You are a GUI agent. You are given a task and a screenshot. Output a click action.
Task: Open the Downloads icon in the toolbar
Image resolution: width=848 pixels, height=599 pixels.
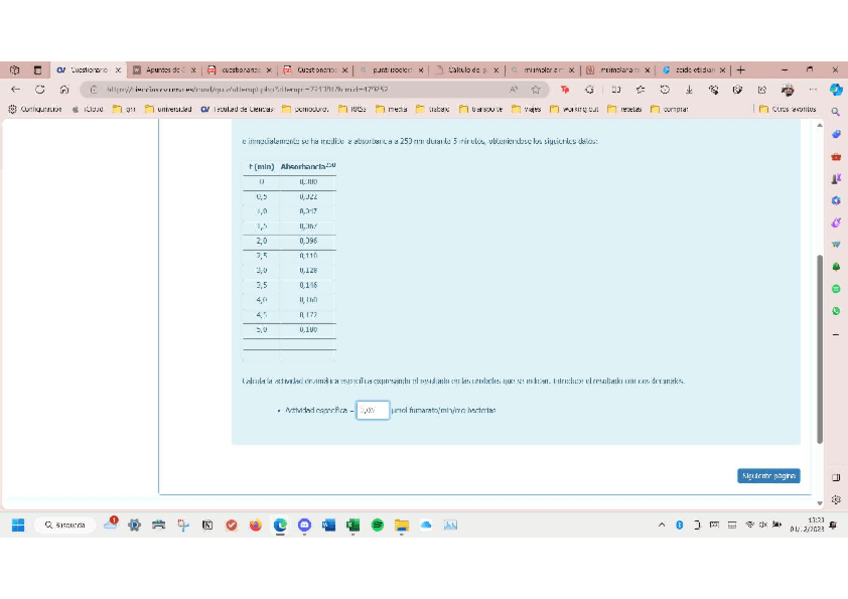coord(689,89)
